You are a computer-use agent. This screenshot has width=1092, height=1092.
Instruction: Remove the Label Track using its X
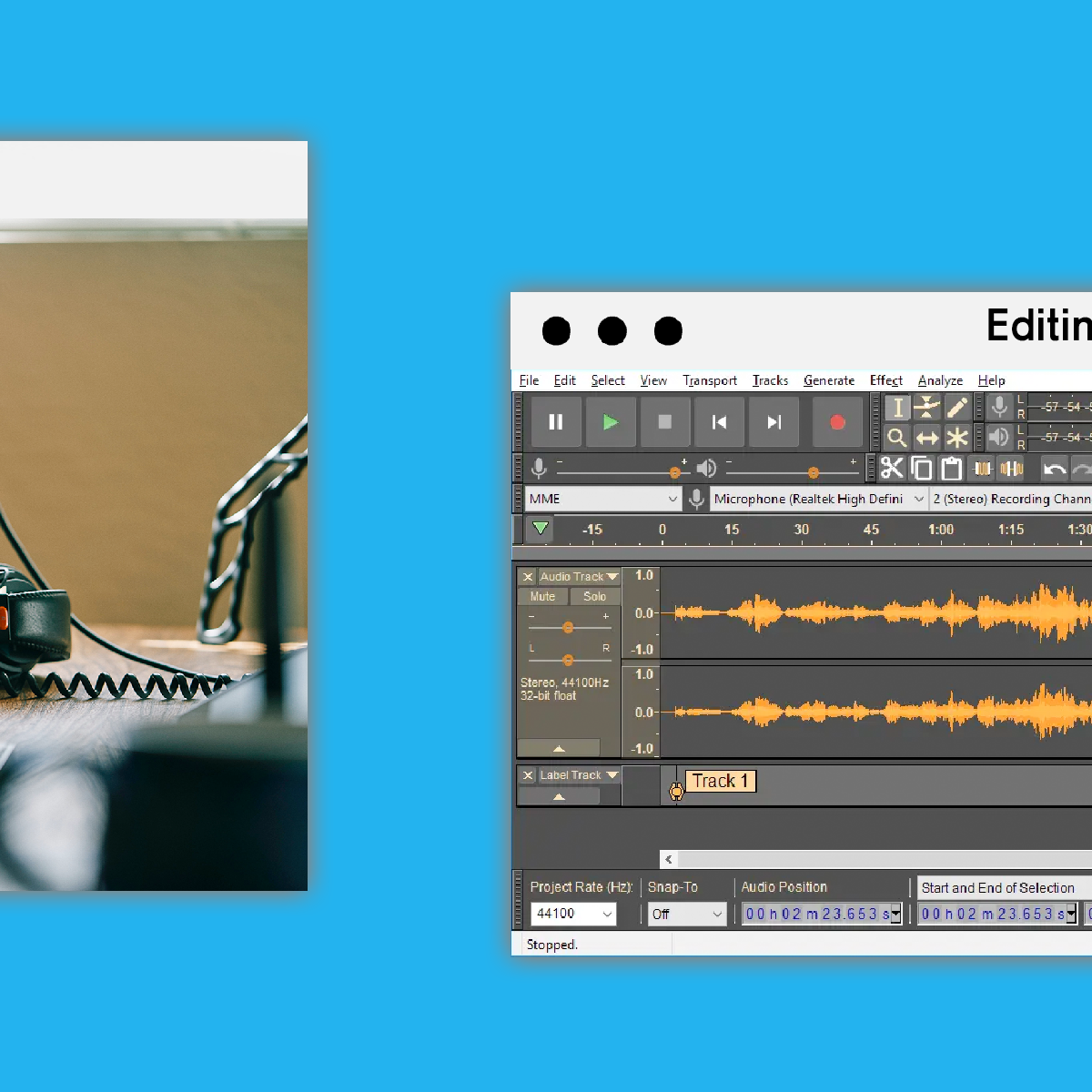click(528, 775)
